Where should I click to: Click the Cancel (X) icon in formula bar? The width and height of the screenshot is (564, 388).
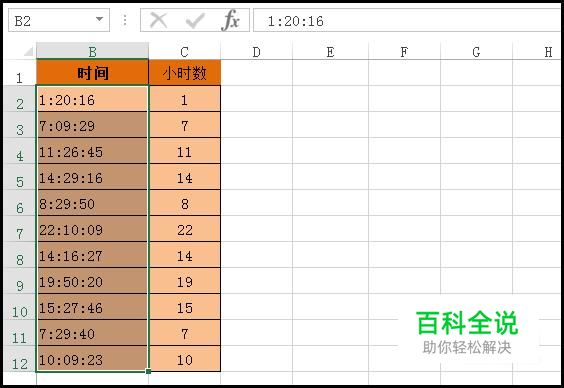[158, 20]
